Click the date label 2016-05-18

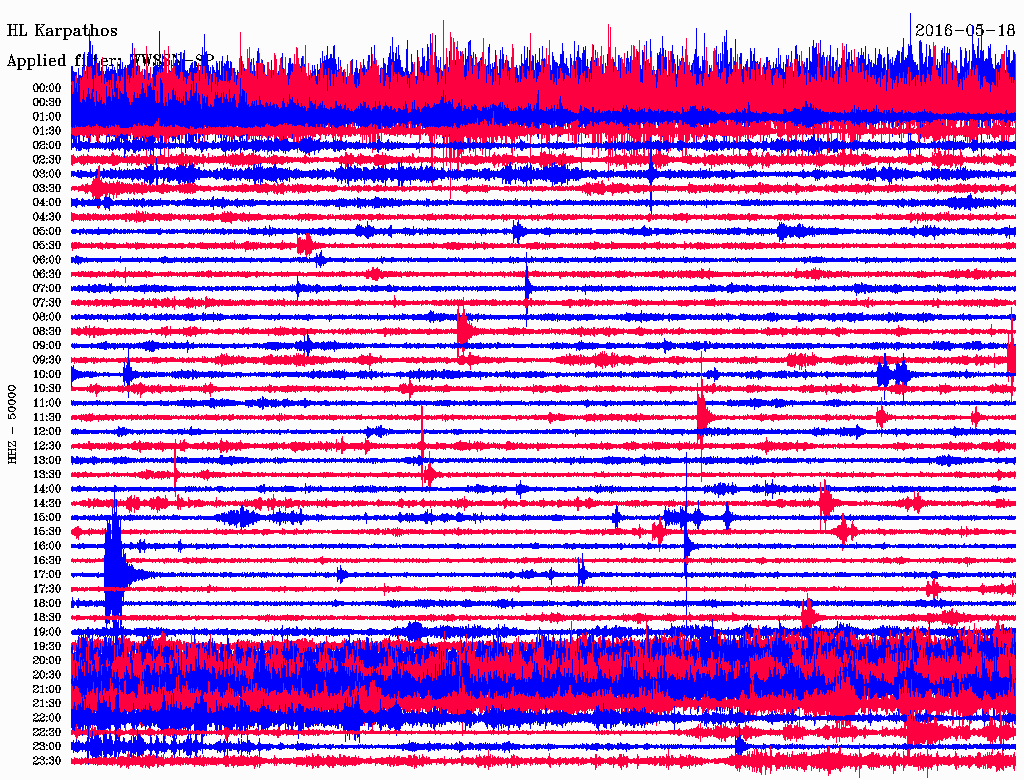click(x=965, y=30)
